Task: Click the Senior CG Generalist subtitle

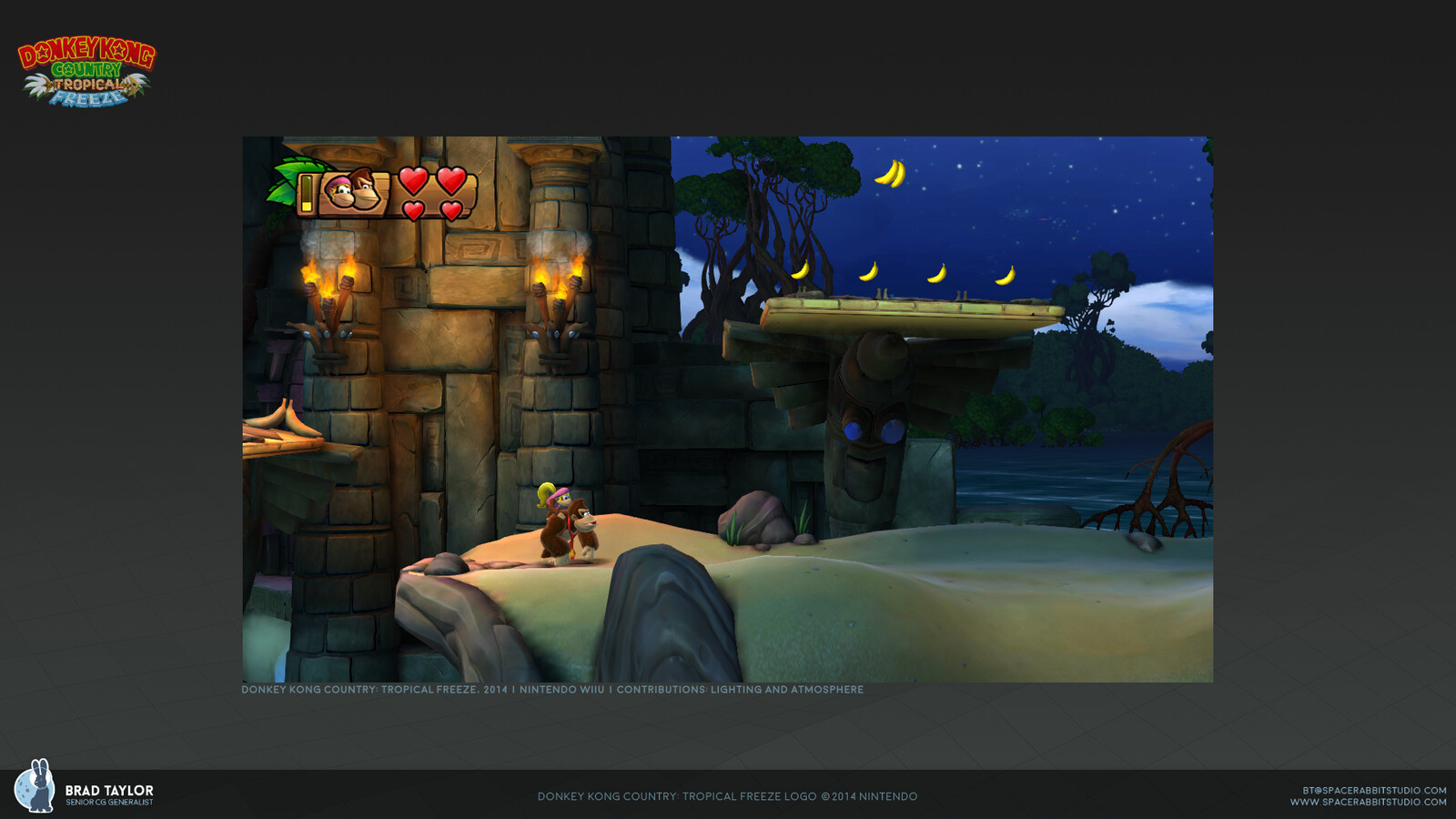Action: [109, 803]
